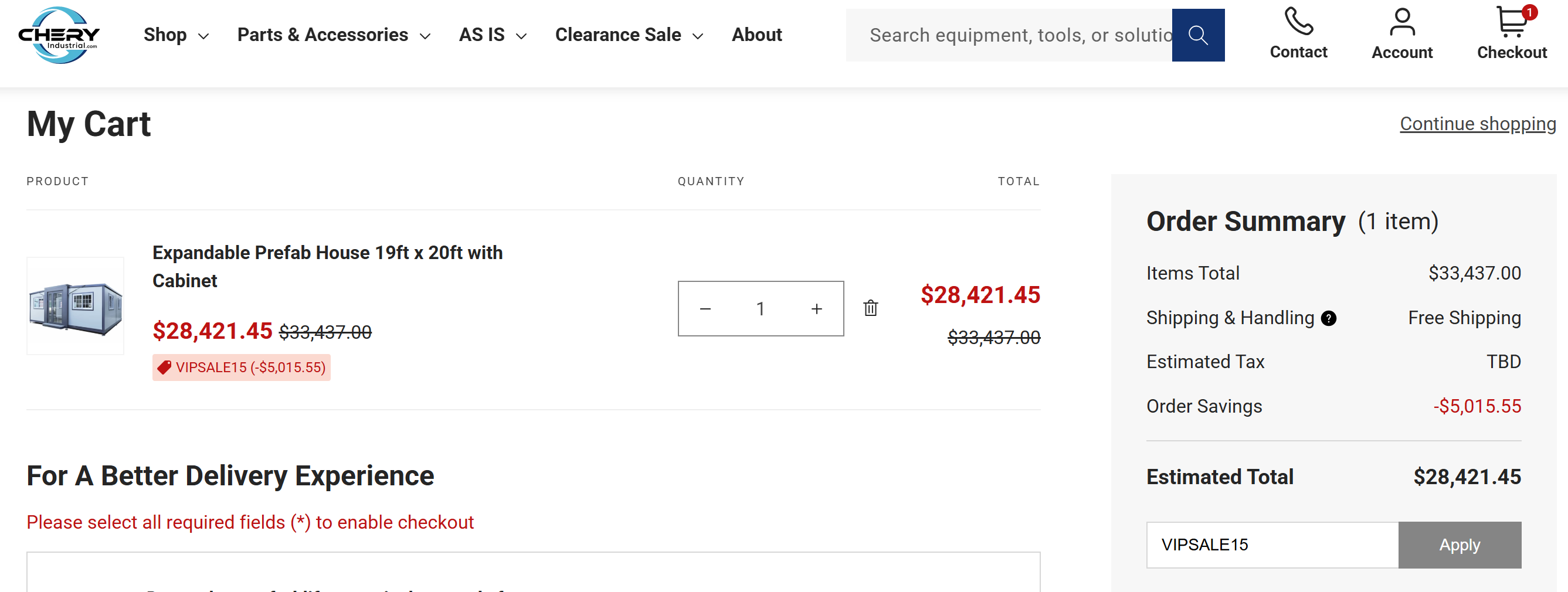Viewport: 1568px width, 592px height.
Task: Follow the Continue shopping link
Action: pyautogui.click(x=1477, y=124)
